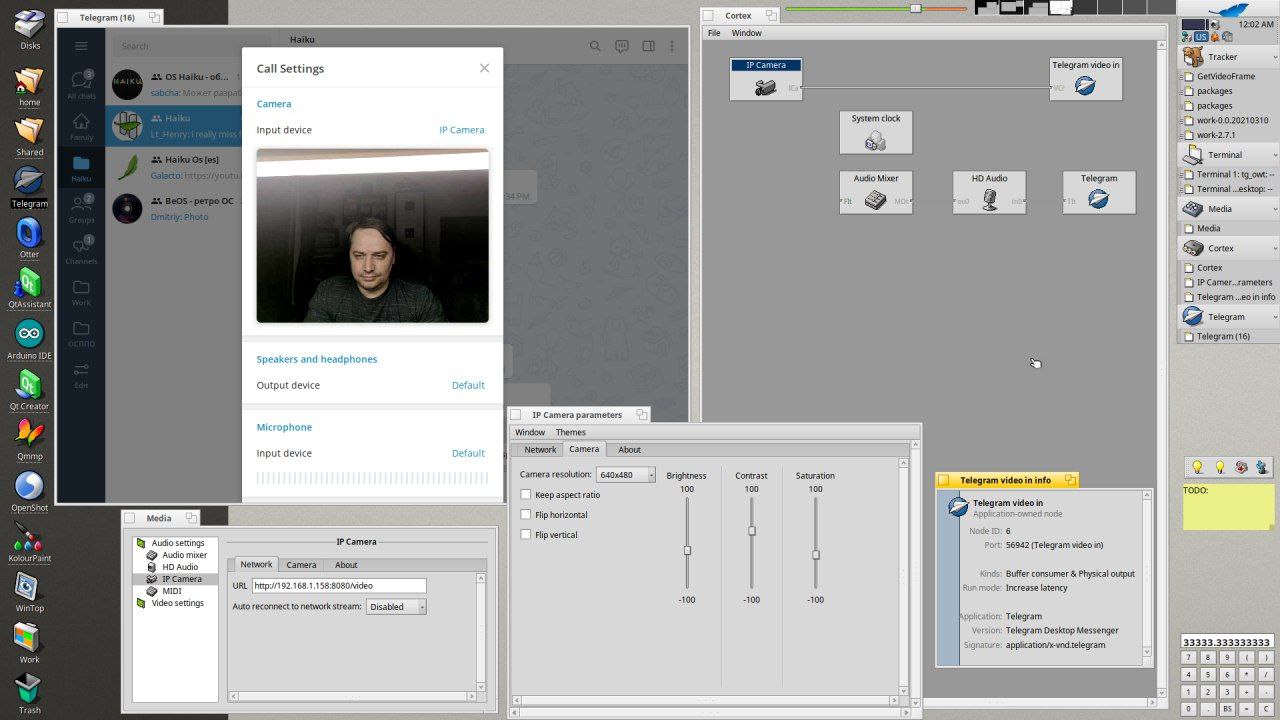Adjust the Contrast slider handle
Viewport: 1280px width, 720px height.
pyautogui.click(x=752, y=531)
